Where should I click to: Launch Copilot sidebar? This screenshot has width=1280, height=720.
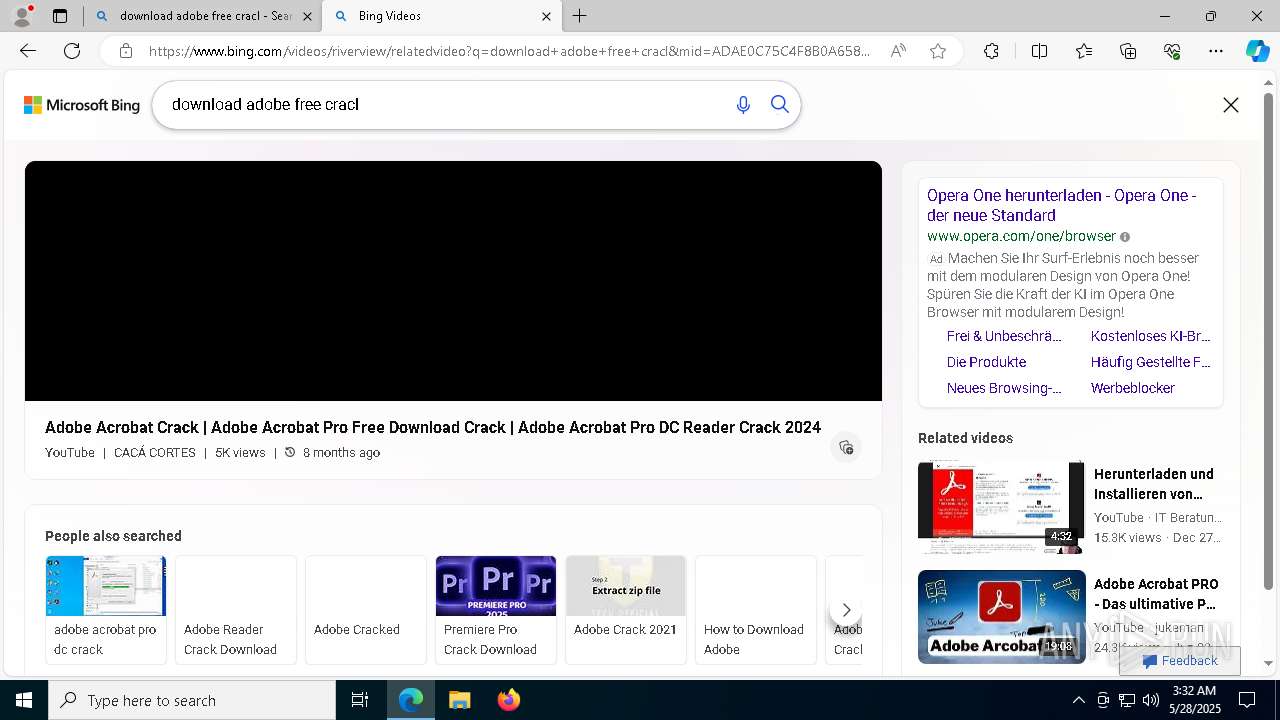point(1257,51)
